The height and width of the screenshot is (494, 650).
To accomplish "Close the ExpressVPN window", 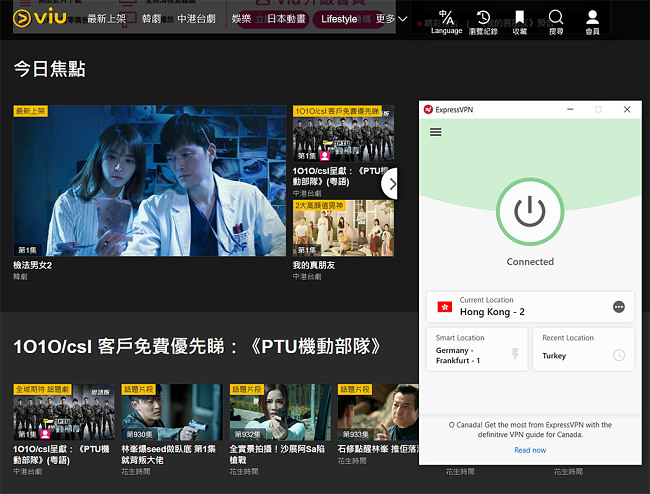I will pyautogui.click(x=627, y=109).
